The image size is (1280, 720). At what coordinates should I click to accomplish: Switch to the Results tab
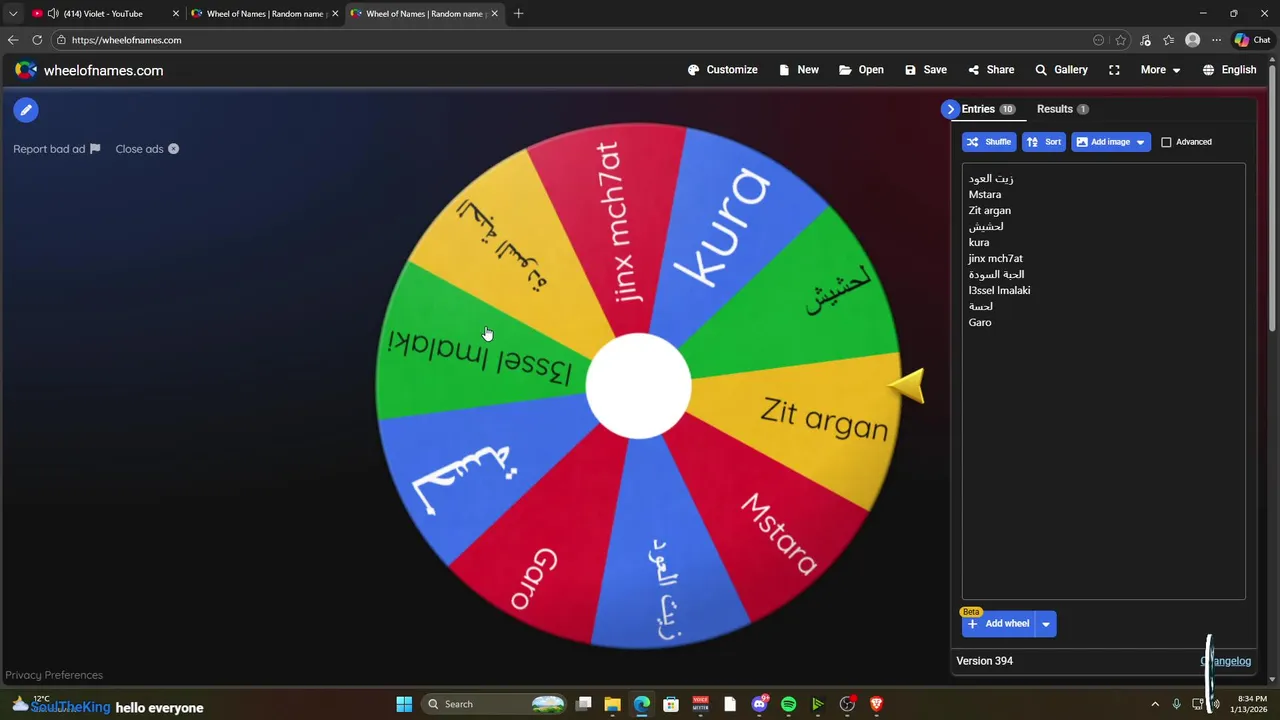(1062, 109)
